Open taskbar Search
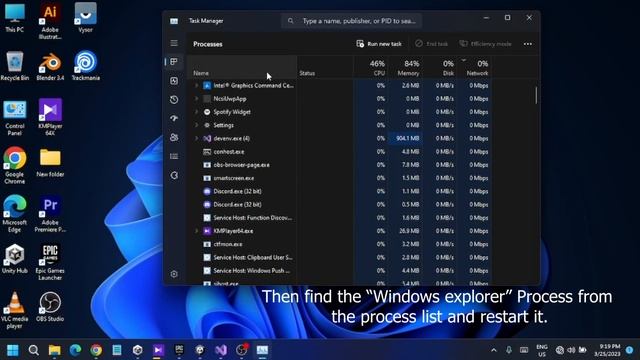640x360 pixels. (33, 350)
